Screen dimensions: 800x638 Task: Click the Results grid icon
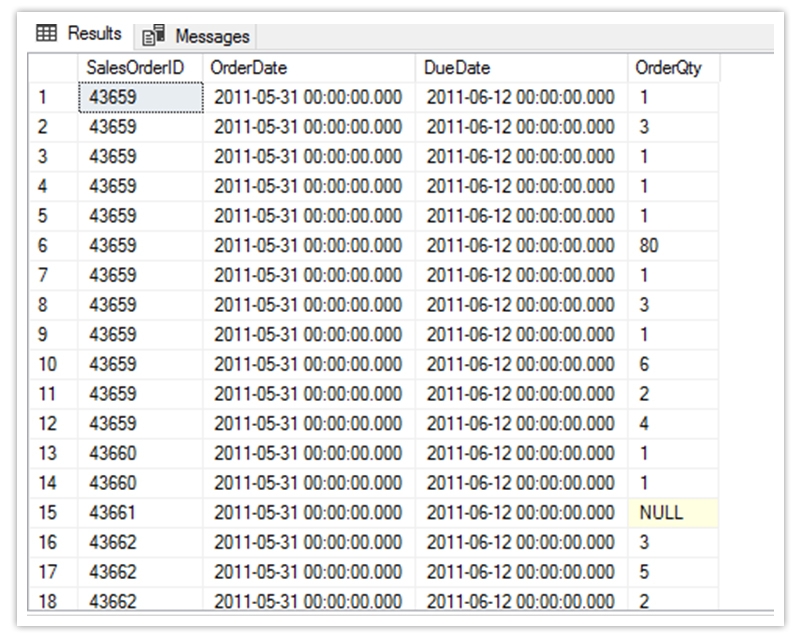point(46,34)
